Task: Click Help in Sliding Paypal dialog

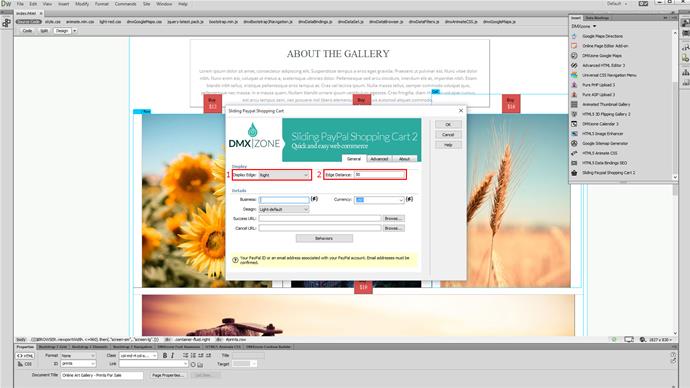Action: [x=448, y=145]
